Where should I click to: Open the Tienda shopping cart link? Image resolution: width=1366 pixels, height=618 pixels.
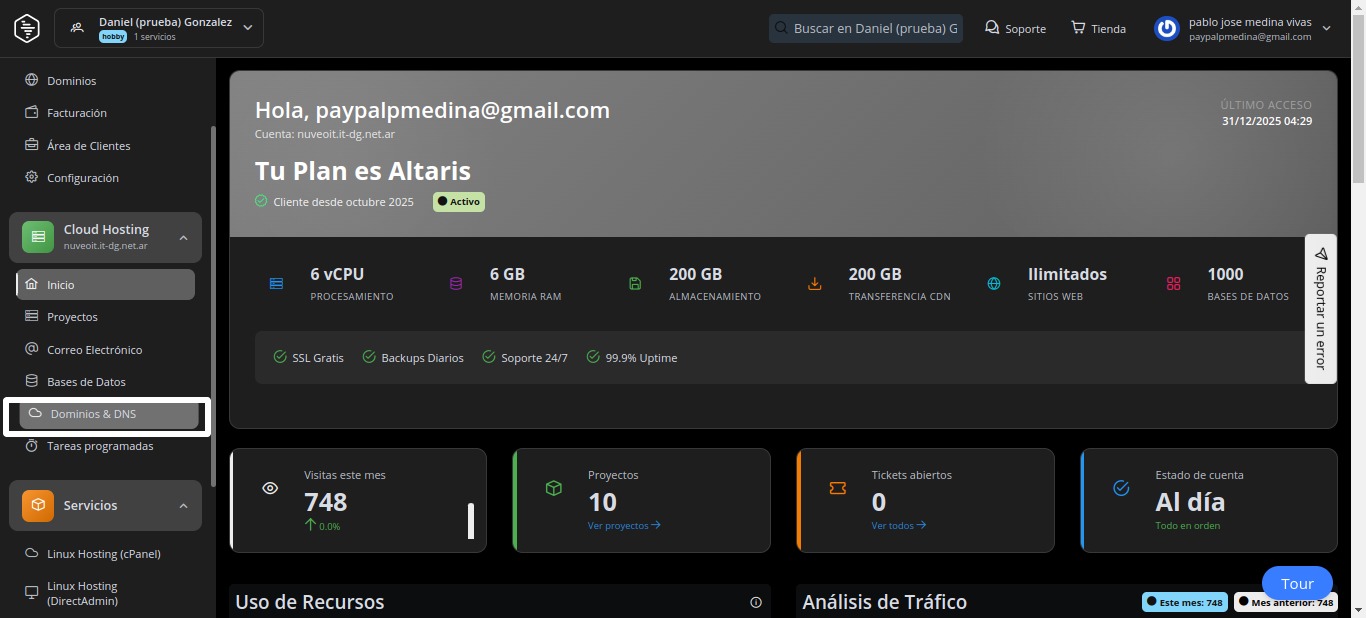coord(1098,28)
